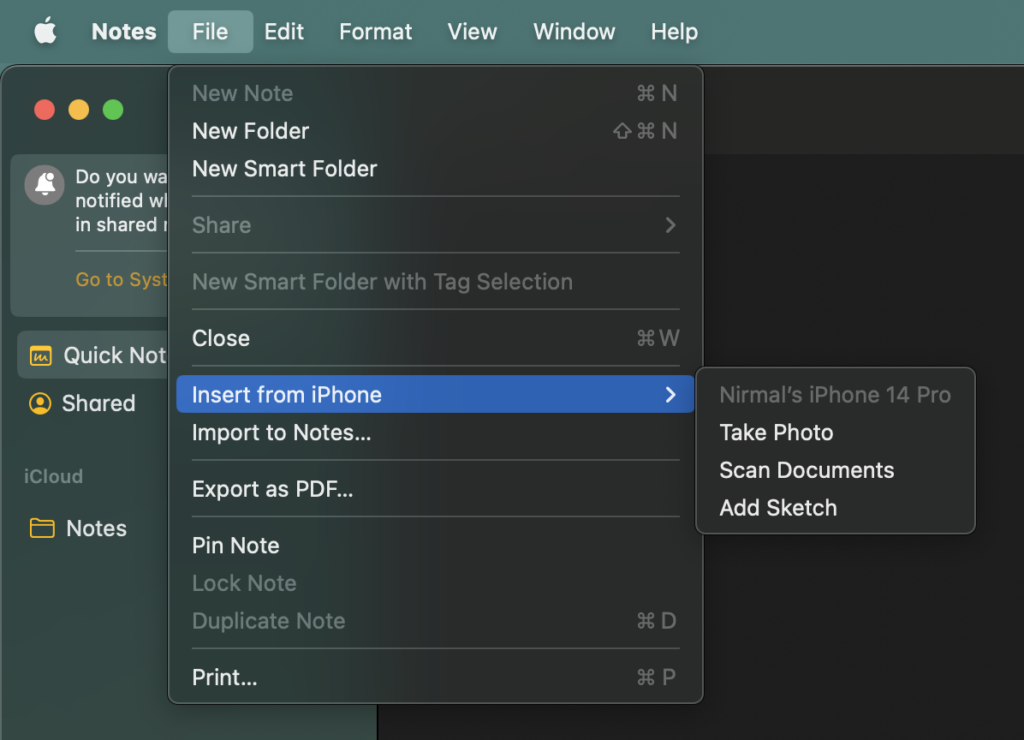Open the Apple menu

pos(45,31)
